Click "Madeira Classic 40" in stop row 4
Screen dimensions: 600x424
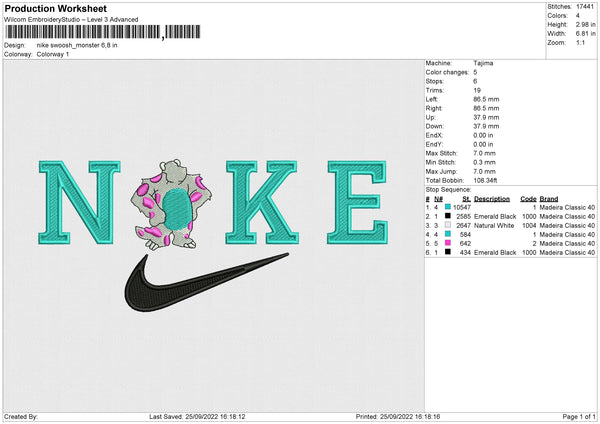[567, 235]
